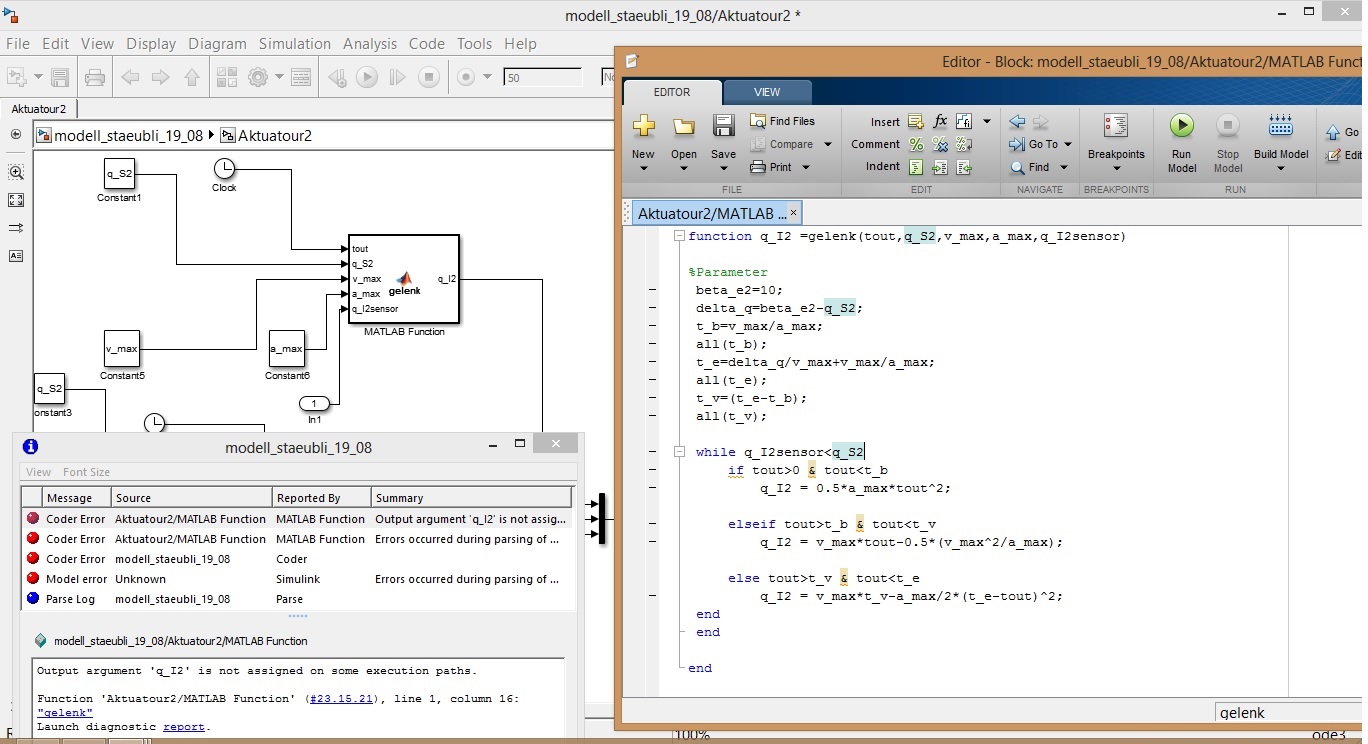Expand the Go To dropdown
Image resolution: width=1368 pixels, height=744 pixels.
1068,144
